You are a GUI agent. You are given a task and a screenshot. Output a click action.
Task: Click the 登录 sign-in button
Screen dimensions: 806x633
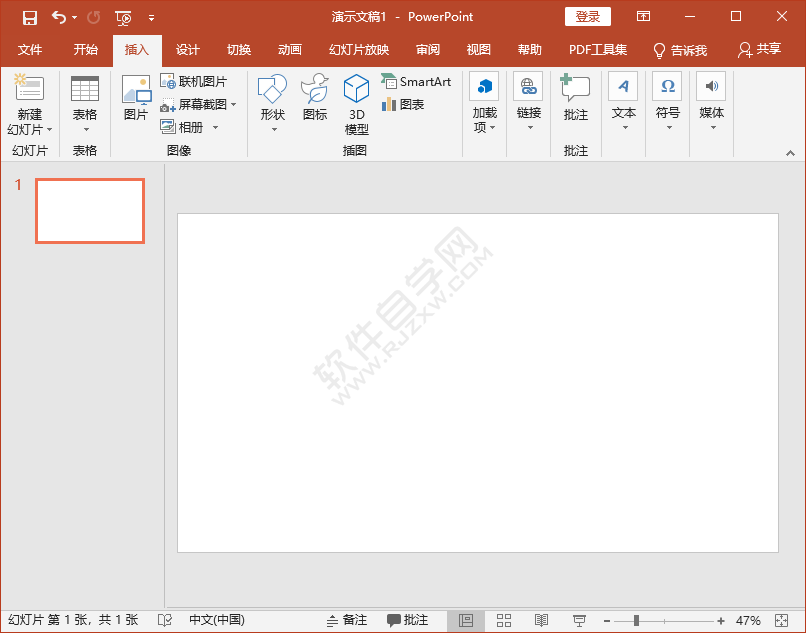[x=587, y=16]
